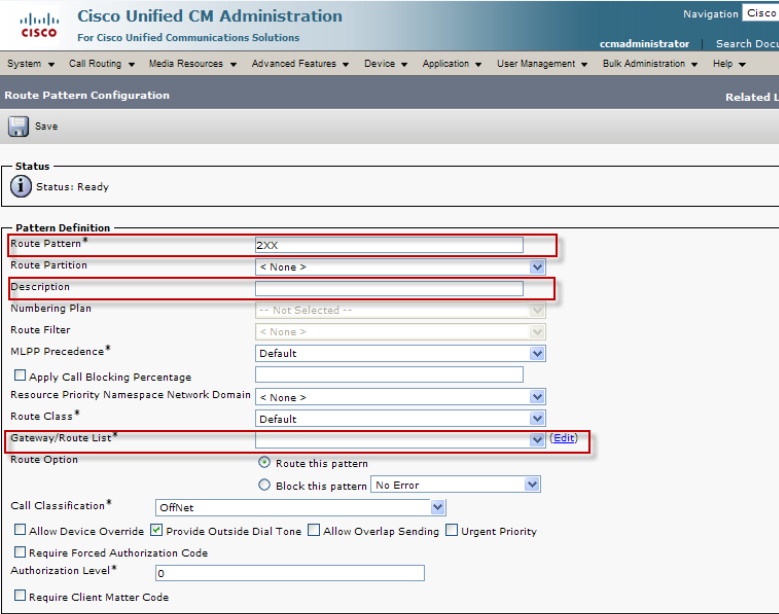
Task: Click the disabled Numbering Plan dropdown
Action: click(x=400, y=310)
